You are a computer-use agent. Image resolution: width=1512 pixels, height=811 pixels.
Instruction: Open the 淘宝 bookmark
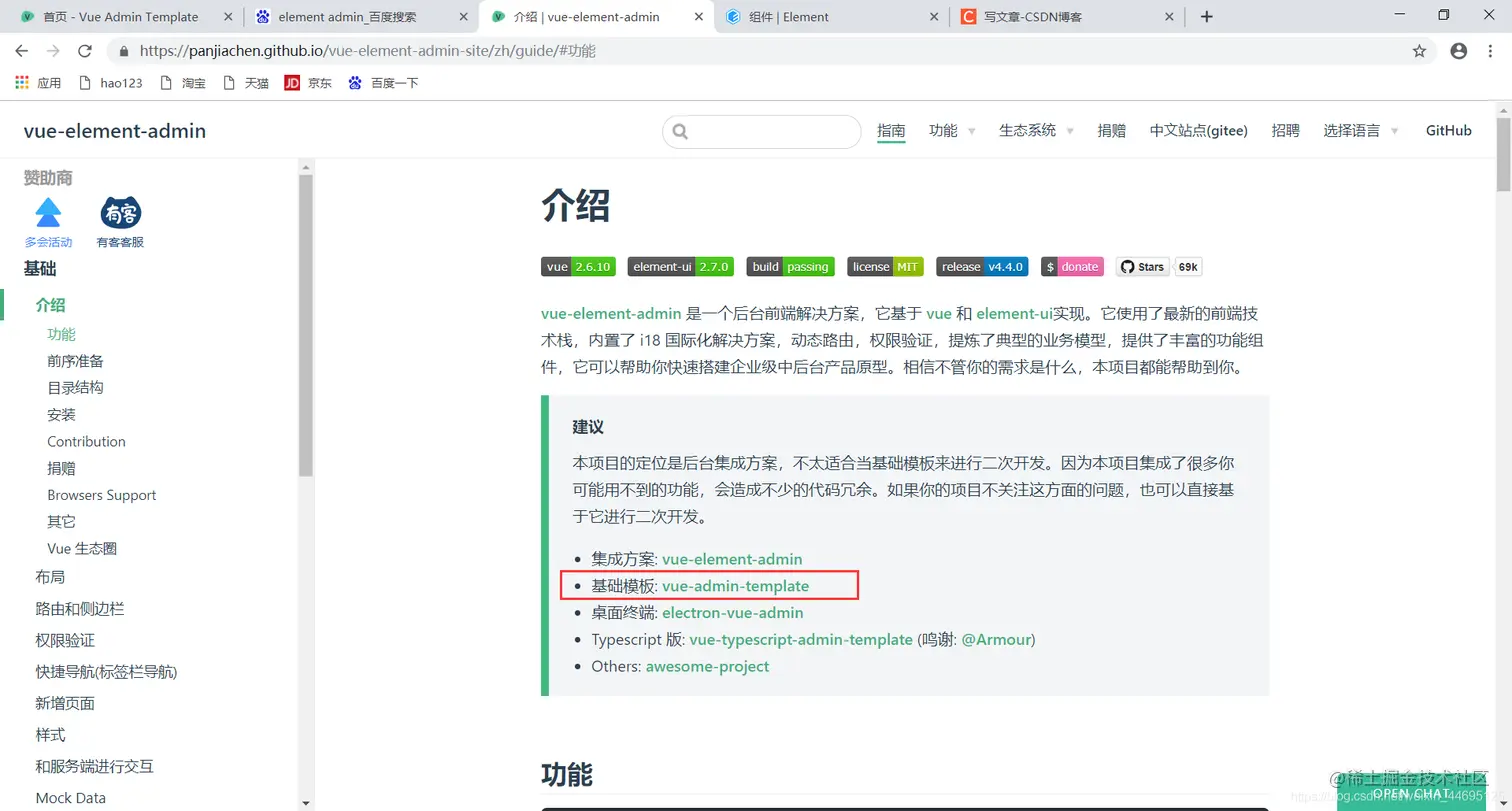(x=183, y=83)
